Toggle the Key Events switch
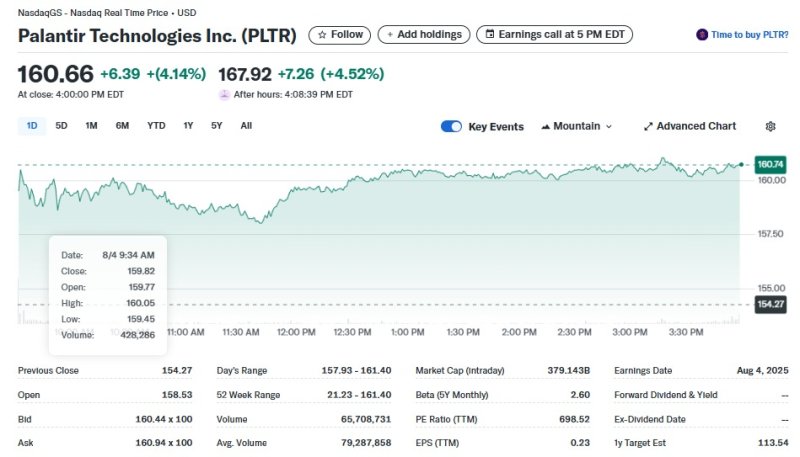Image resolution: width=800 pixels, height=457 pixels. coord(451,127)
